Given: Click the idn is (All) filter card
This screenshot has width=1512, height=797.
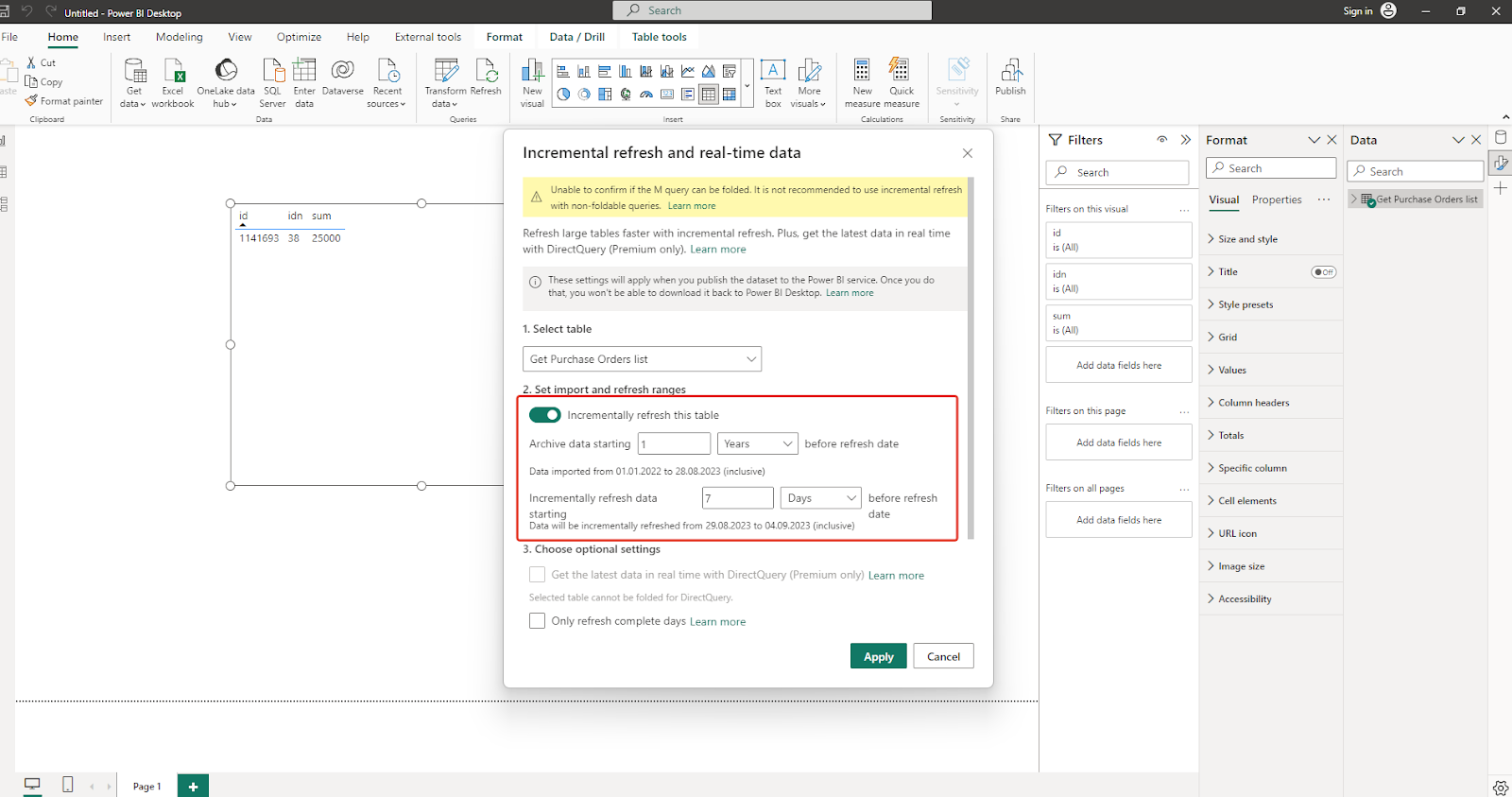Looking at the screenshot, I should [1119, 282].
